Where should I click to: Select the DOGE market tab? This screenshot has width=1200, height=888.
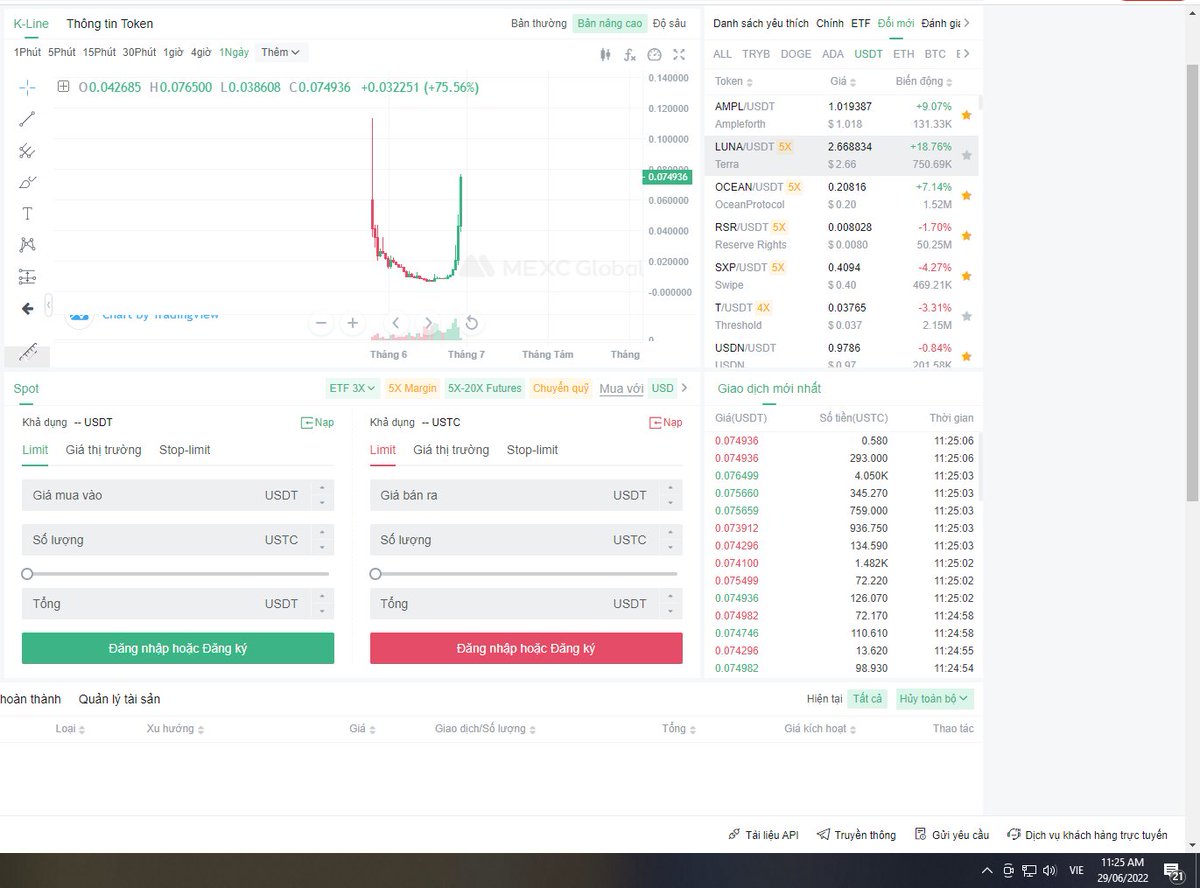(796, 54)
